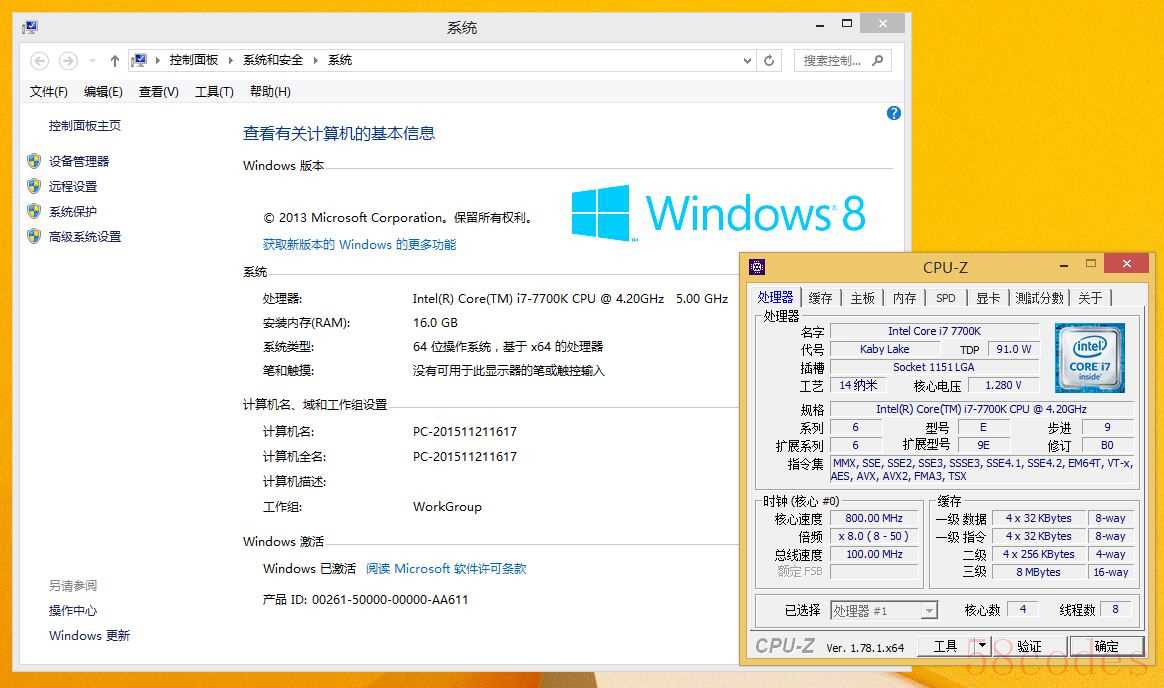Open recent locations dropdown beside Forward arrow
The width and height of the screenshot is (1164, 688).
92,61
